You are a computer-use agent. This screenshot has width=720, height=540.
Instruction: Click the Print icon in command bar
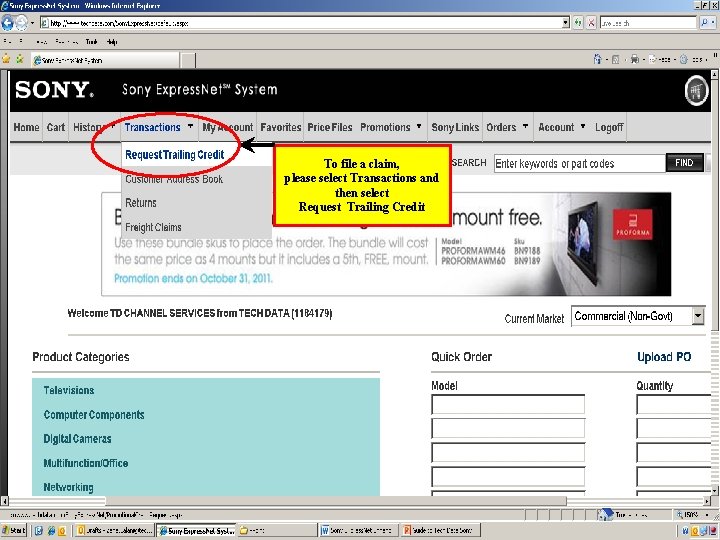[635, 59]
